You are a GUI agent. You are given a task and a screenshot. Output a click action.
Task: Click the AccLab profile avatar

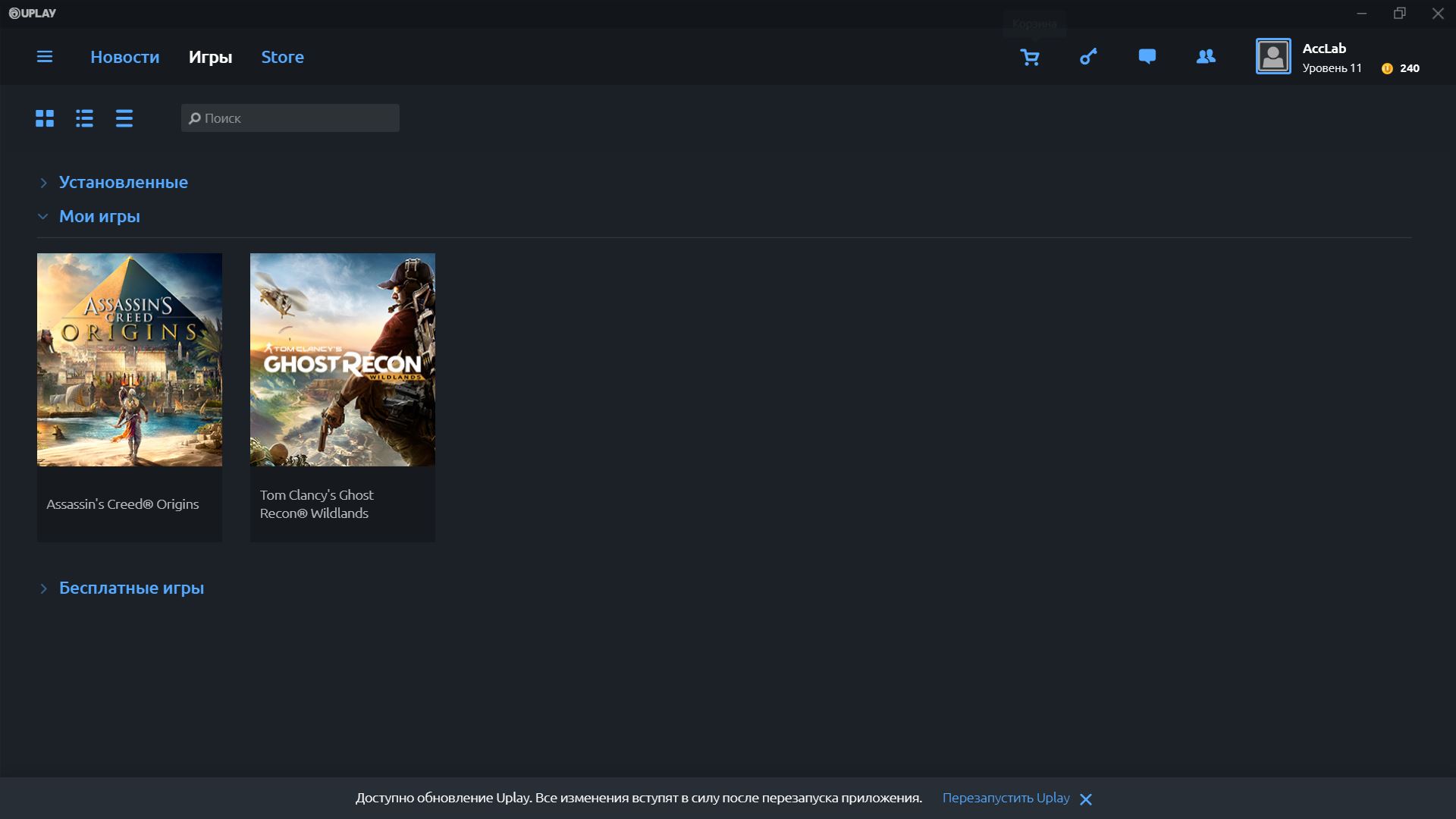coord(1273,56)
